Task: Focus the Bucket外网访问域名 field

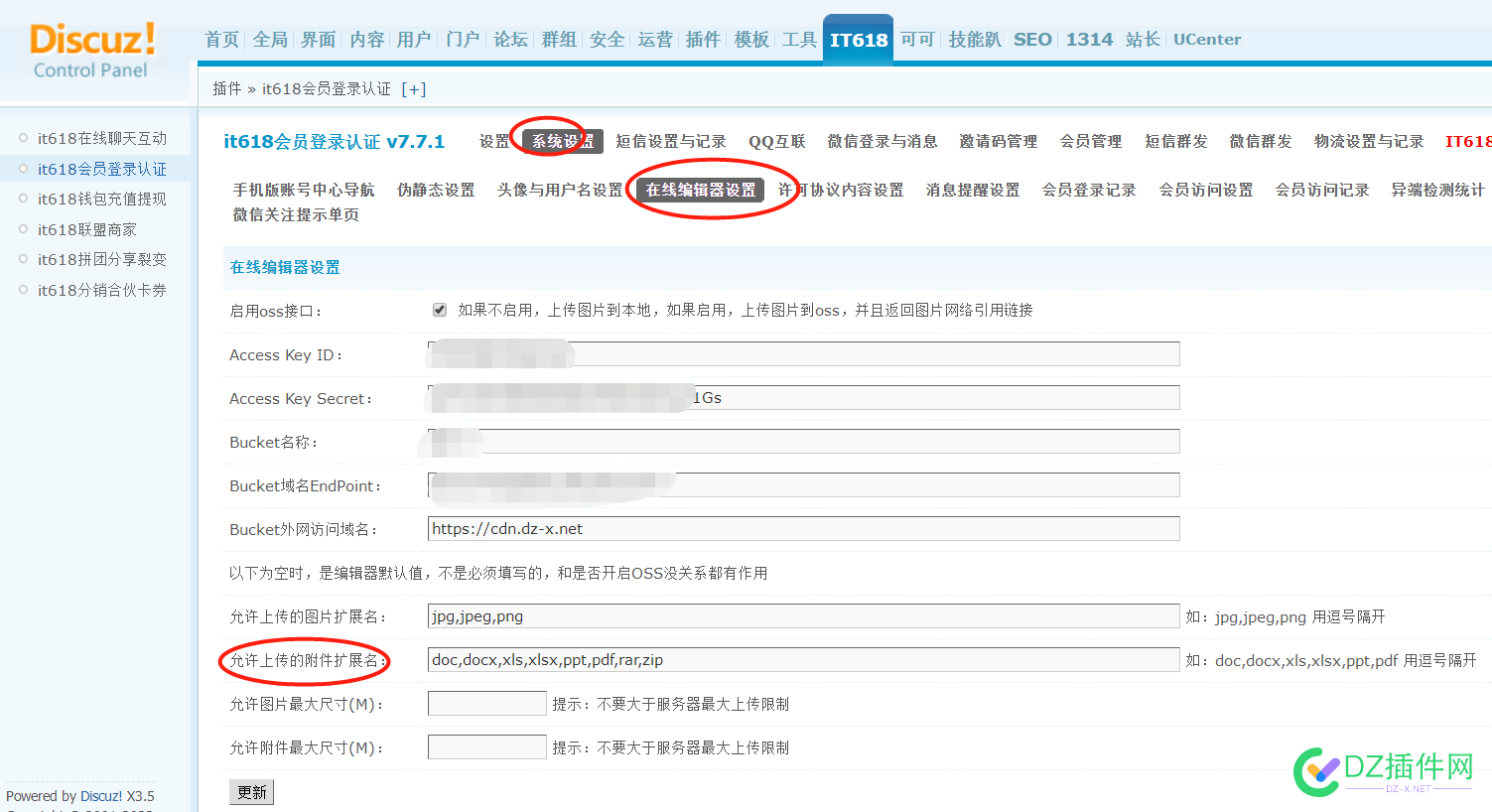Action: [x=804, y=529]
